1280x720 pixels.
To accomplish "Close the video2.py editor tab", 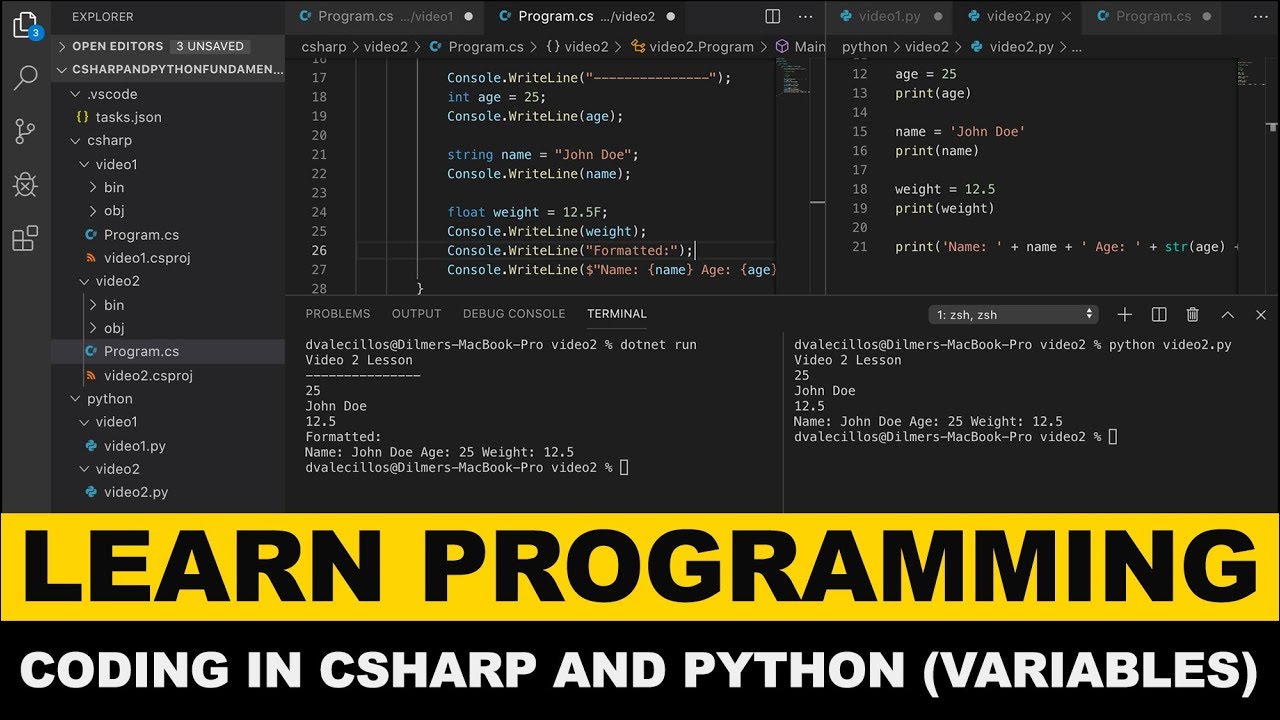I will pos(1066,16).
